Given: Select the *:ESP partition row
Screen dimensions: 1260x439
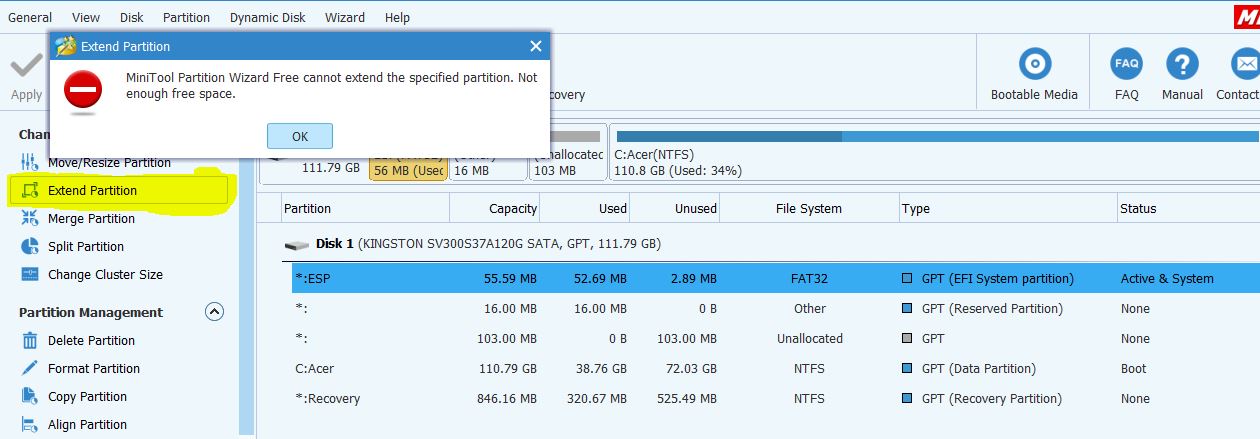Looking at the screenshot, I should pos(776,278).
